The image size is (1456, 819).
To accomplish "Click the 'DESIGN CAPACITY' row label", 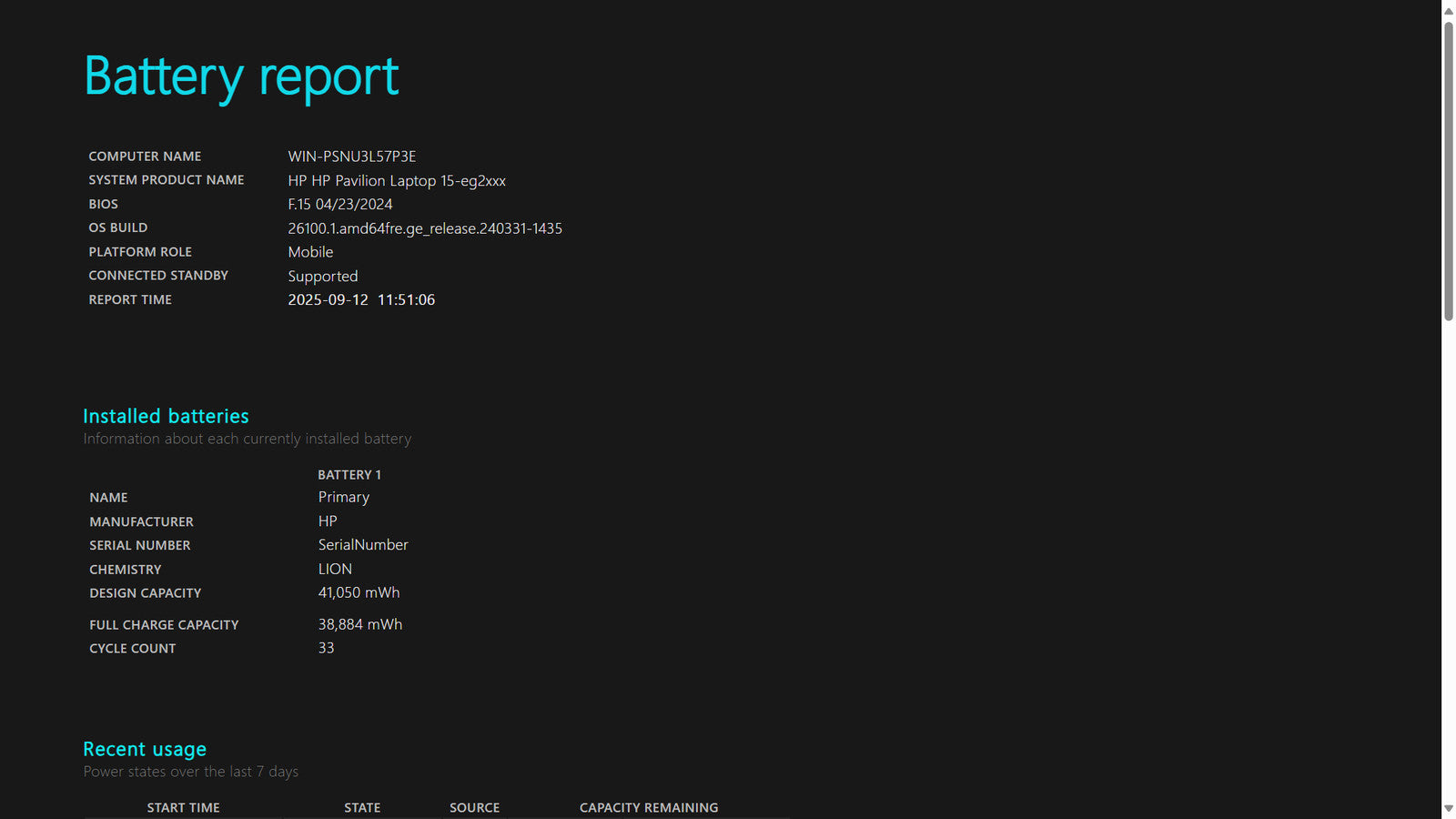I will tap(146, 593).
